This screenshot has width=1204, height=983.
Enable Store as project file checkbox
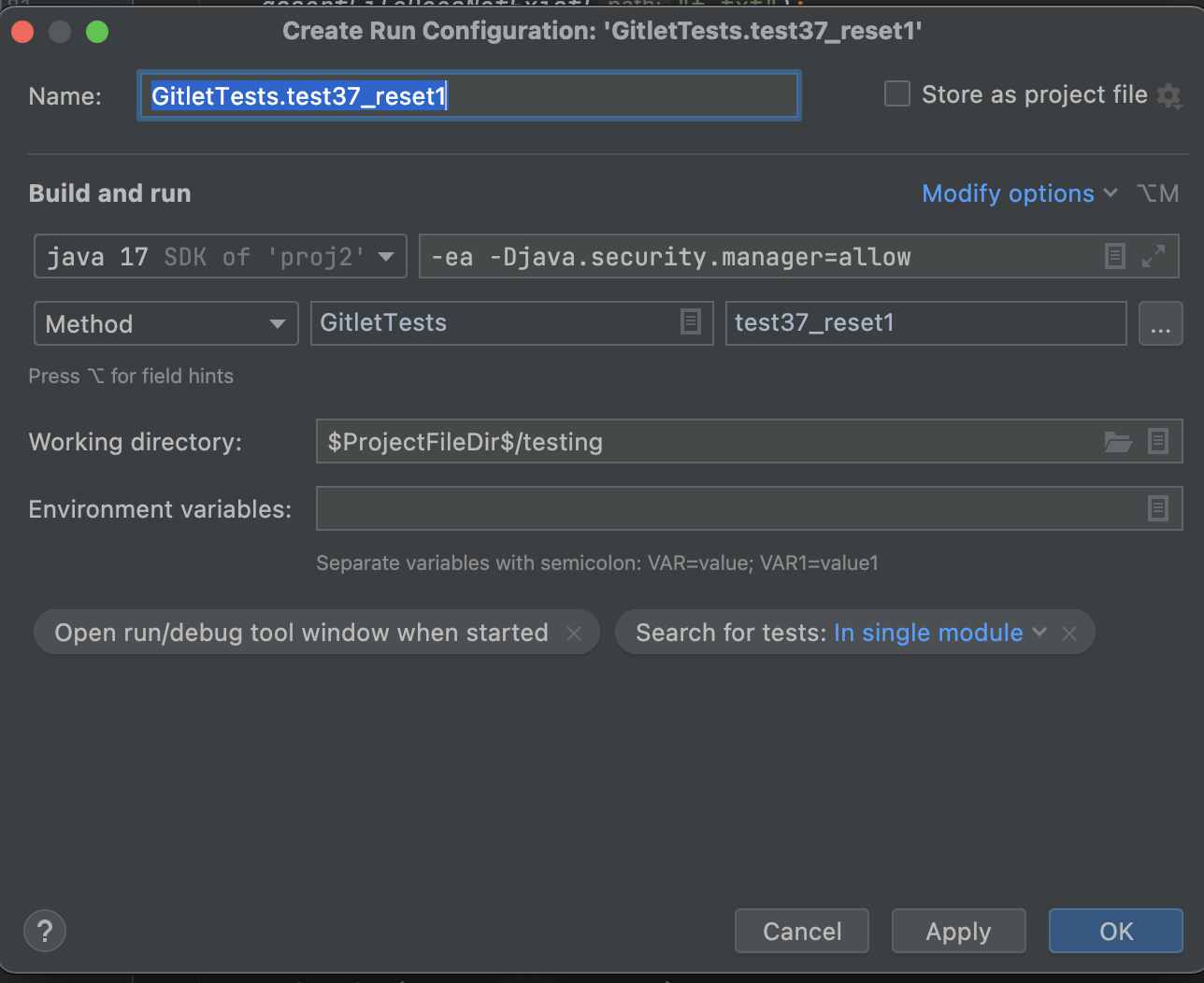(x=897, y=94)
